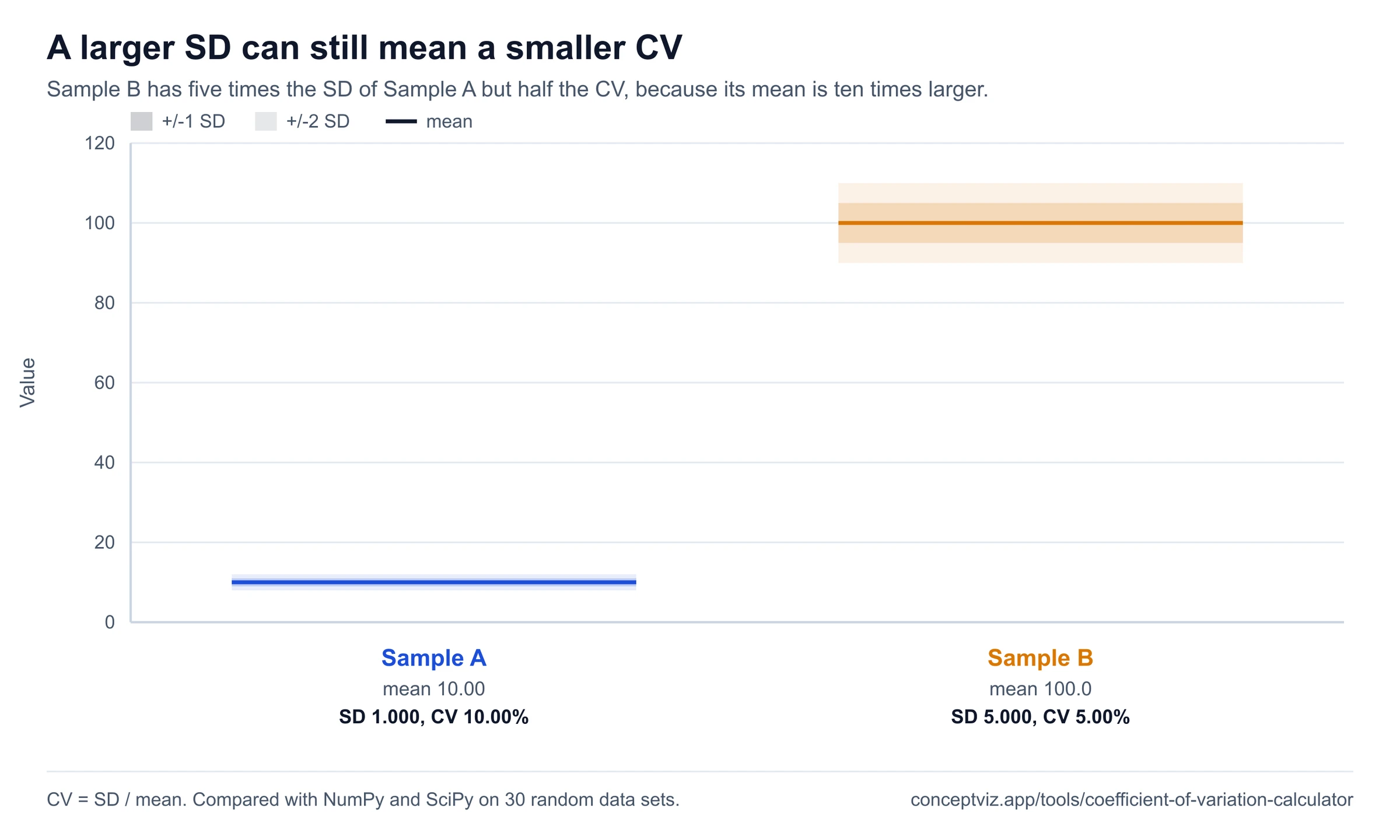Click the 120 y-axis tick label

click(x=100, y=143)
